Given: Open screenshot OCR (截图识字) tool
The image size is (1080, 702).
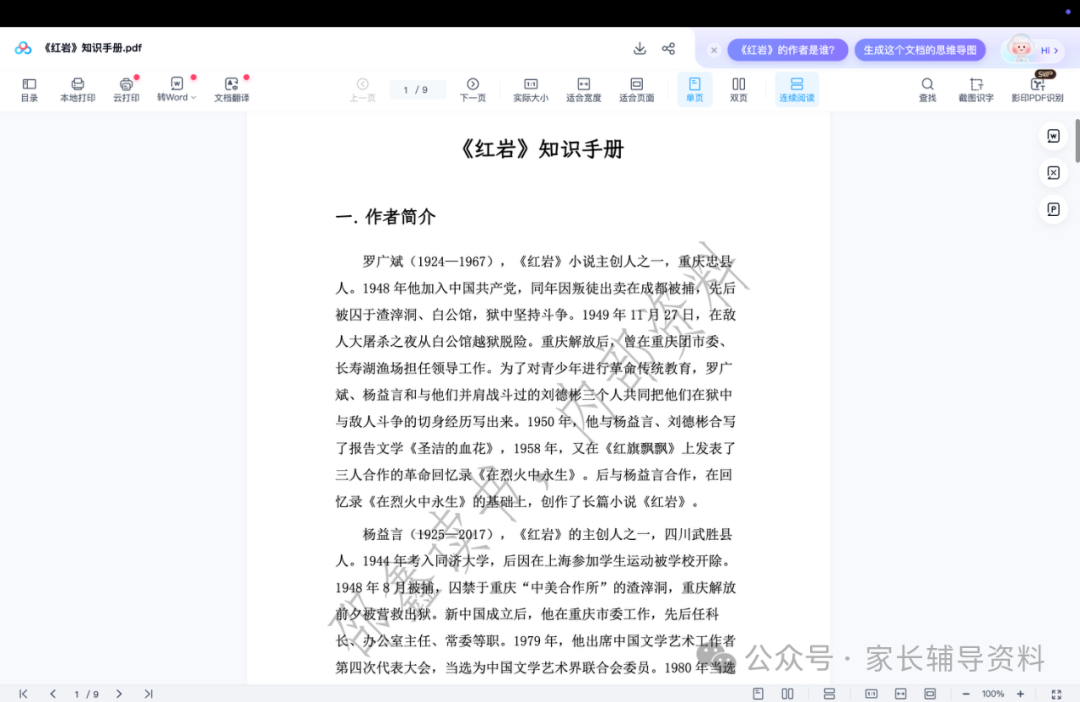Looking at the screenshot, I should (x=976, y=90).
